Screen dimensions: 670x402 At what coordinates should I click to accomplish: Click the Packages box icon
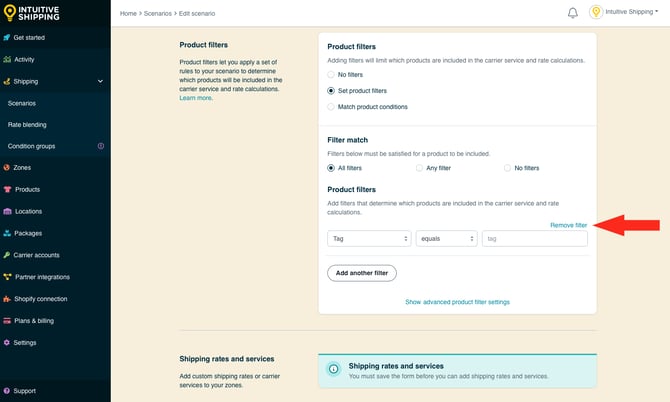pyautogui.click(x=8, y=233)
